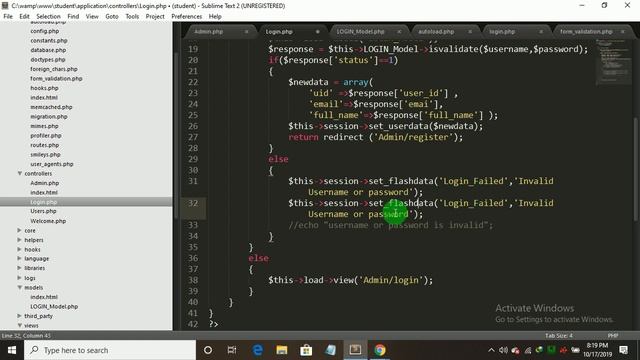Close the LOGIN_Model.php editor tab
Image resolution: width=640 pixels, height=360 pixels.
click(x=399, y=31)
